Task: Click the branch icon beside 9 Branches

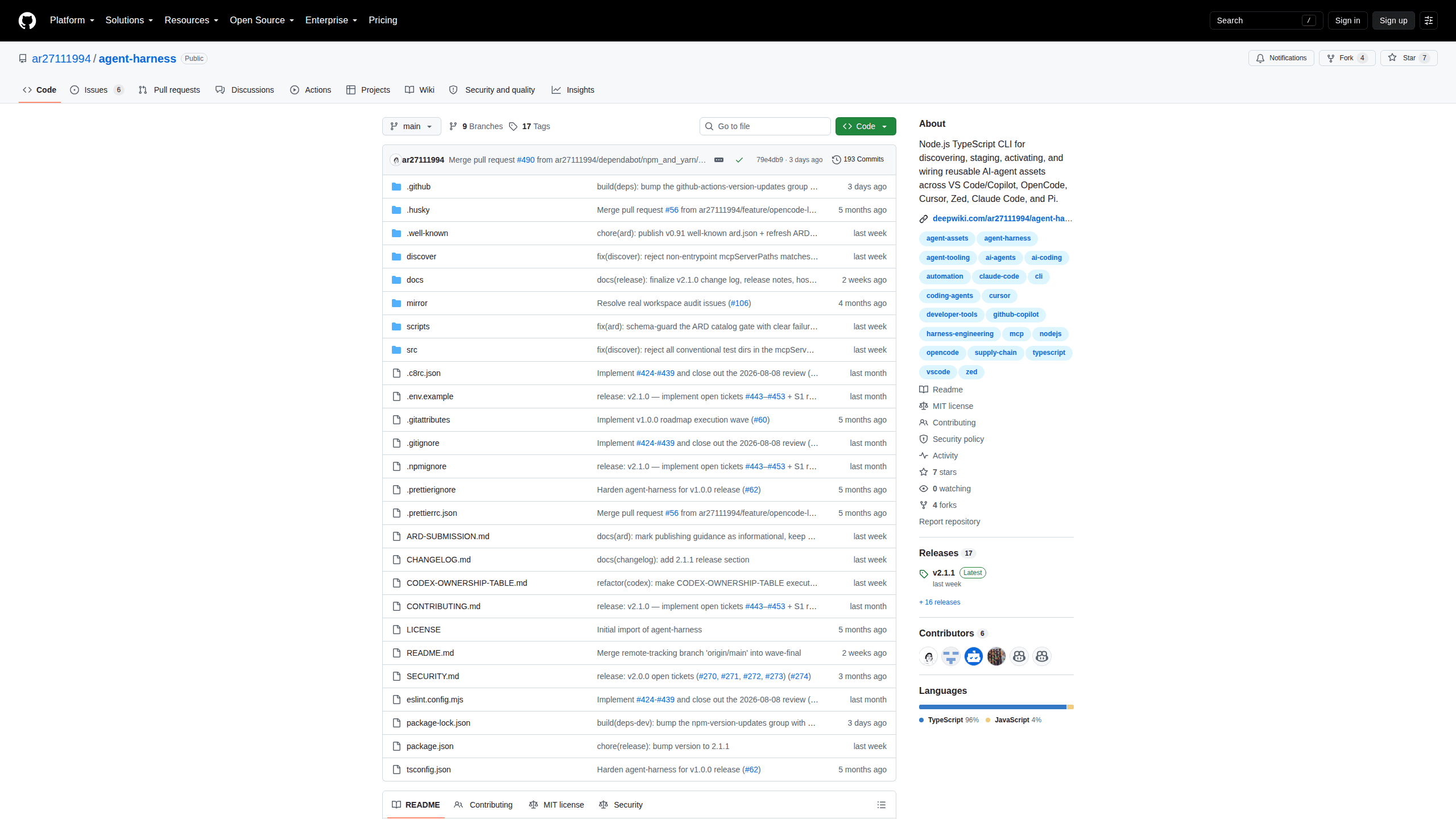Action: pyautogui.click(x=453, y=126)
